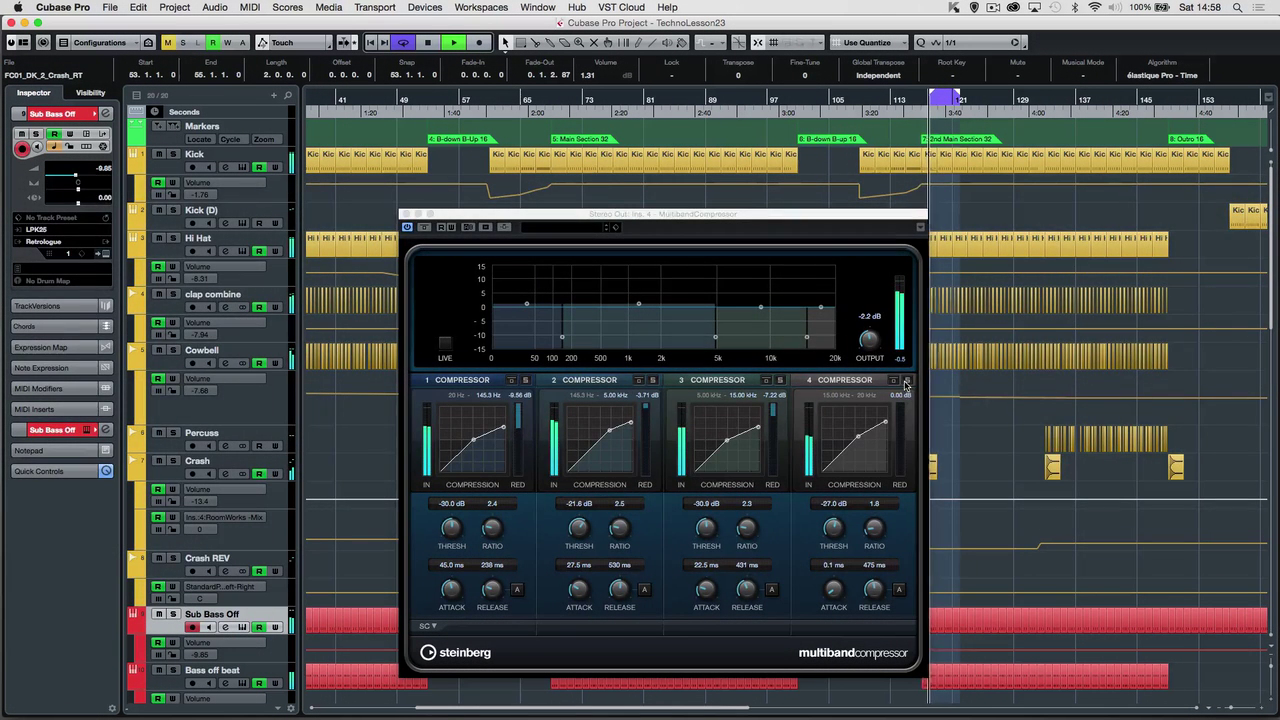Toggle the Cycle loop button in transport
Viewport: 1280px width, 720px height.
click(x=403, y=43)
